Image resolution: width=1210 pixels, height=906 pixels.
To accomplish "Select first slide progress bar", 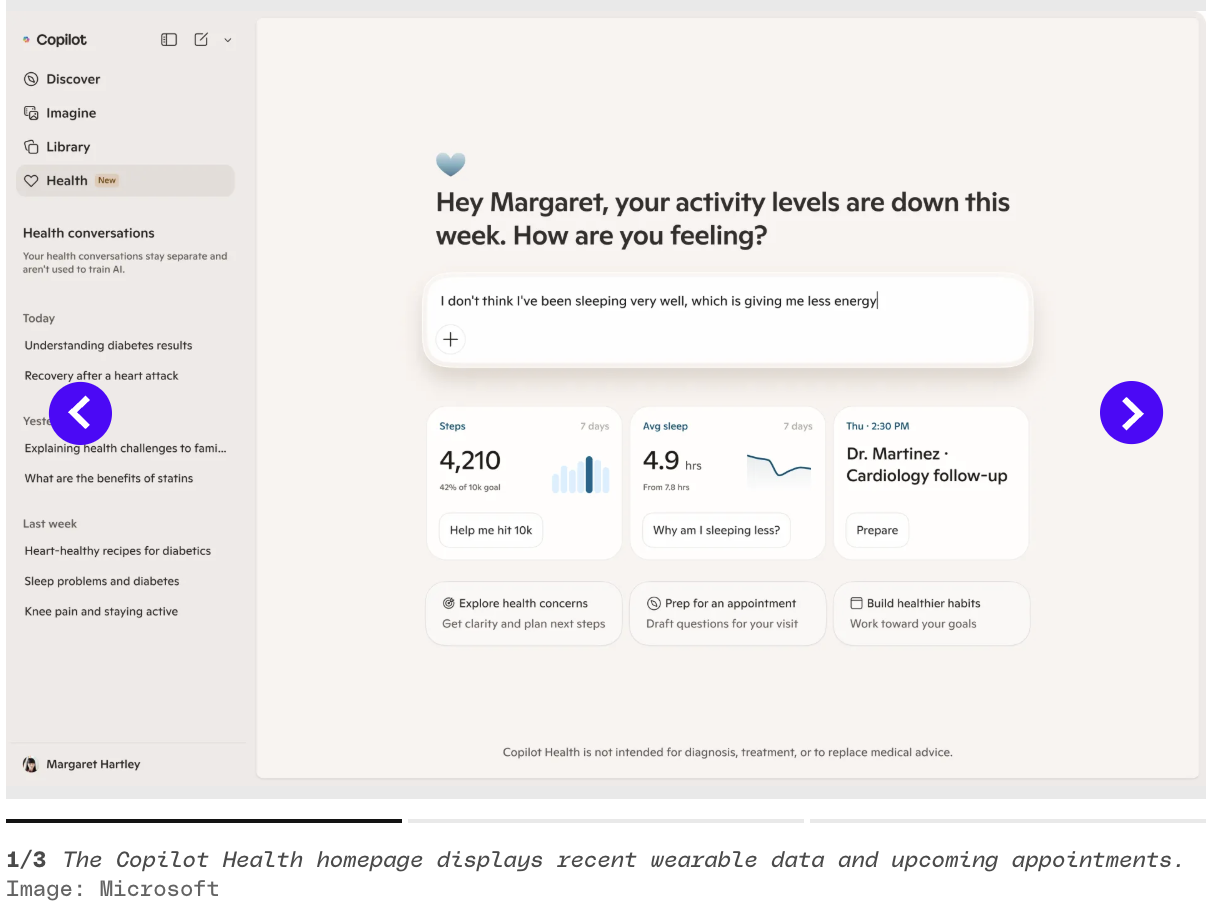I will tap(204, 821).
